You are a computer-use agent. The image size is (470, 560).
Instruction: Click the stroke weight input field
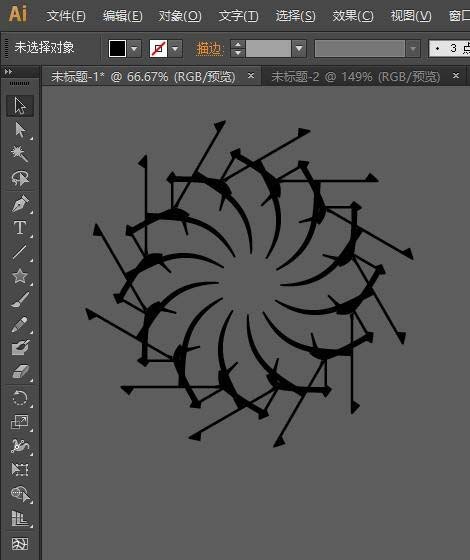[x=268, y=48]
